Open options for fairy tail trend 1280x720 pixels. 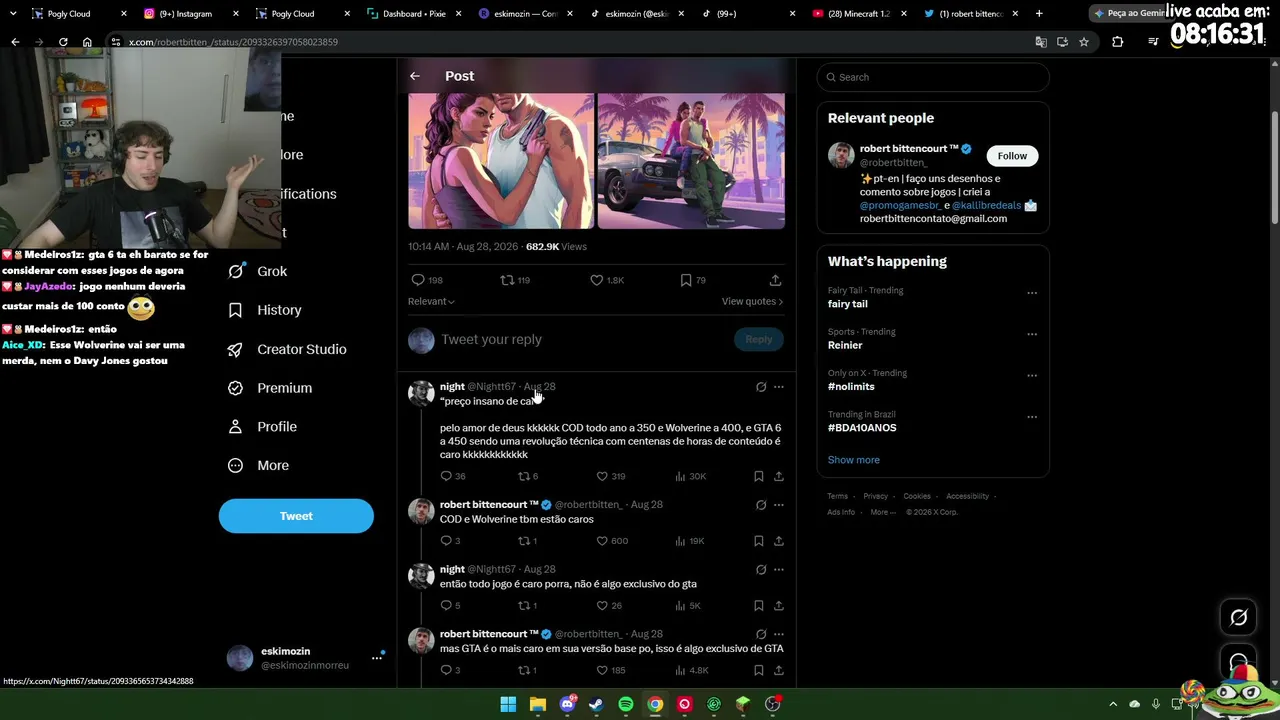[x=1032, y=293]
